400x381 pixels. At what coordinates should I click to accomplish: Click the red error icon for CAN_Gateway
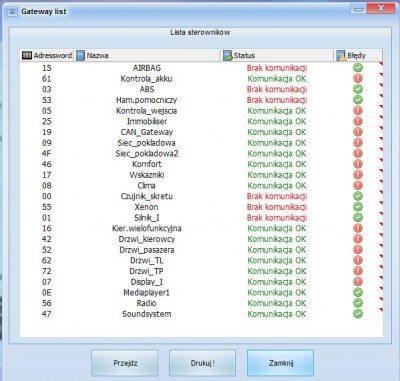point(358,132)
